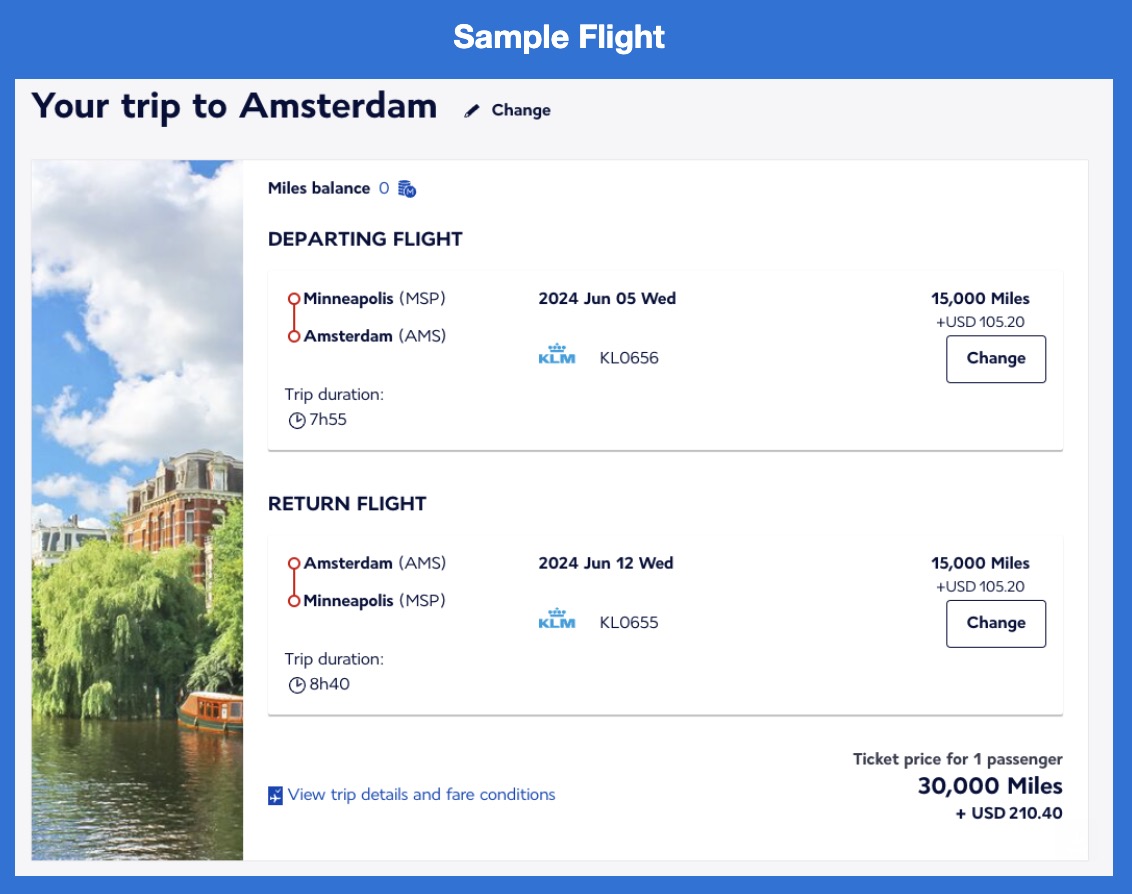The image size is (1132, 894).
Task: Click the clock icon next to 8h40
Action: coord(297,685)
